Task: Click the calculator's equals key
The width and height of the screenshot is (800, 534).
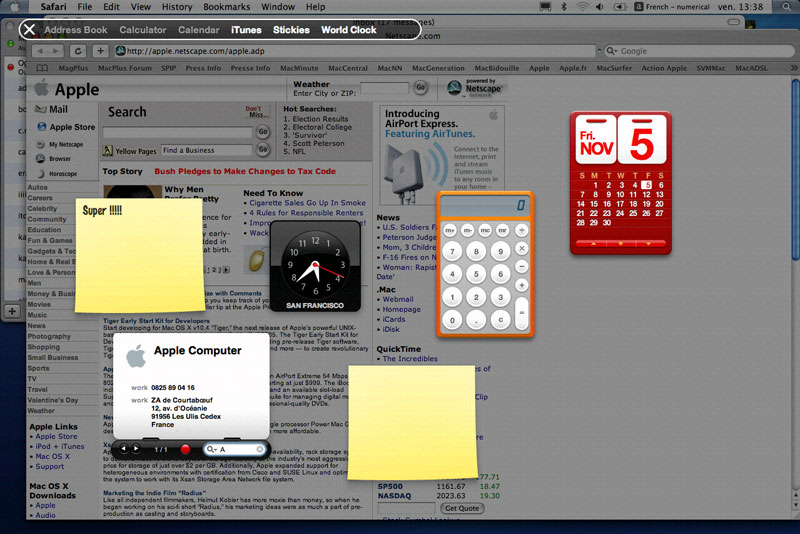Action: pyautogui.click(x=521, y=313)
